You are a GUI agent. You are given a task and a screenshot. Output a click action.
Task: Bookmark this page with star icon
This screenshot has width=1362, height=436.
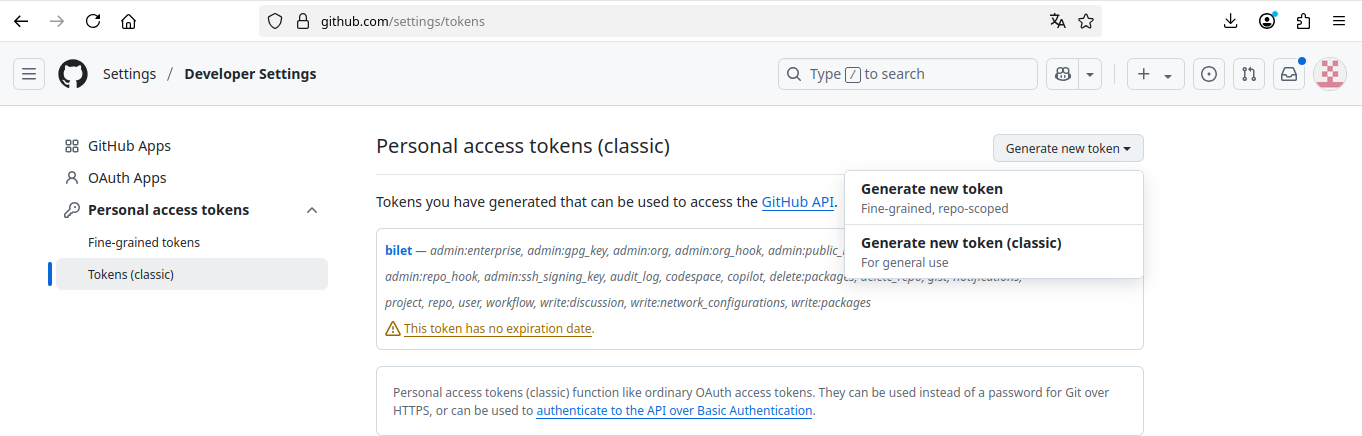(1086, 21)
